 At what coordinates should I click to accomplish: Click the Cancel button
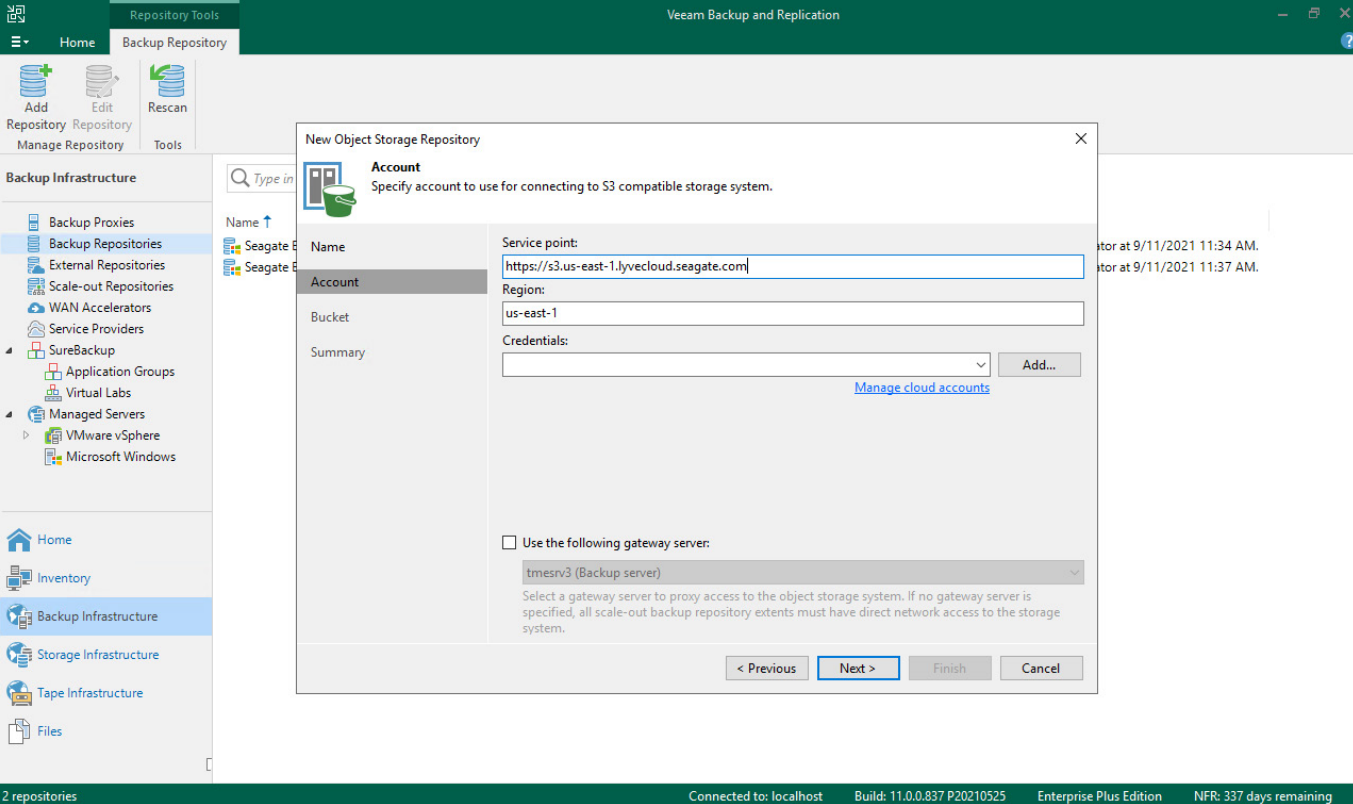tap(1041, 668)
